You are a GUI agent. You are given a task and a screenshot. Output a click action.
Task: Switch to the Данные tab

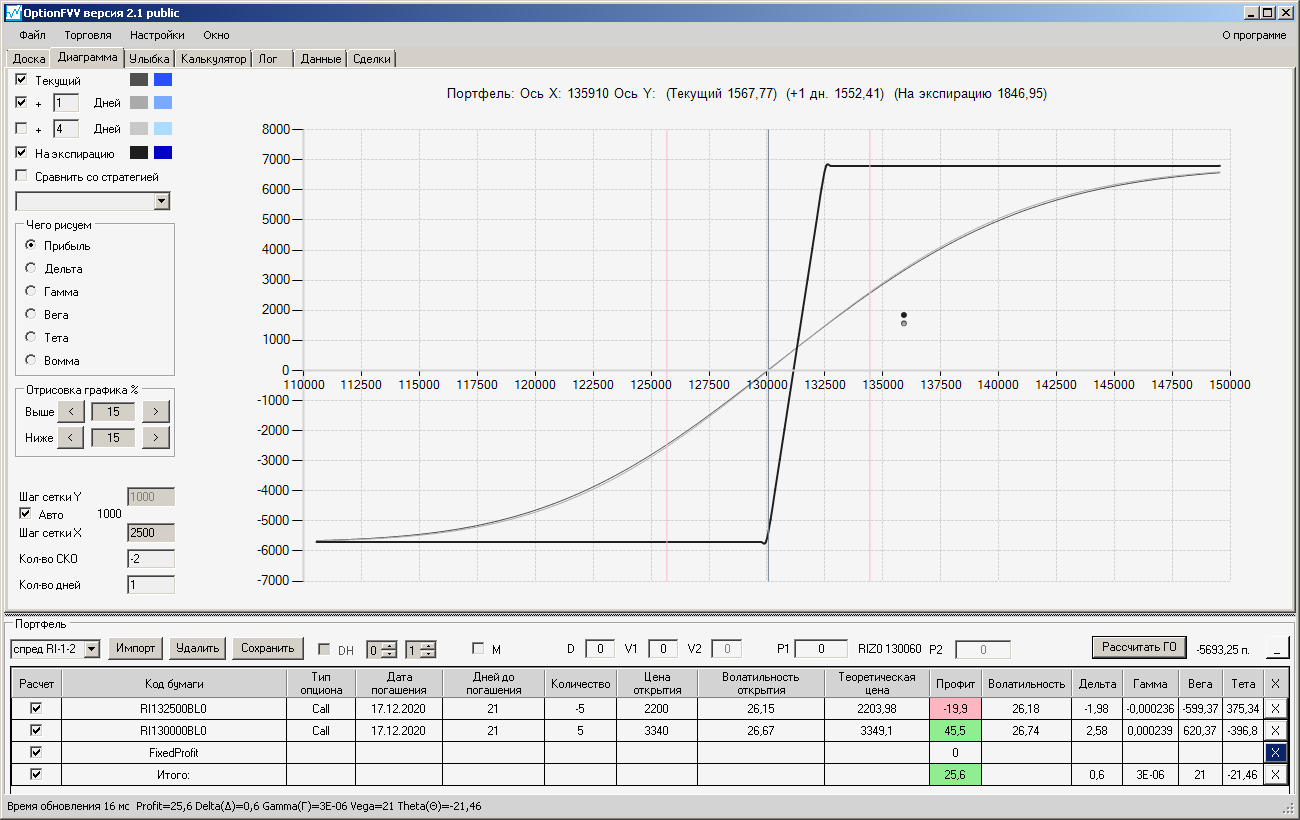(321, 59)
